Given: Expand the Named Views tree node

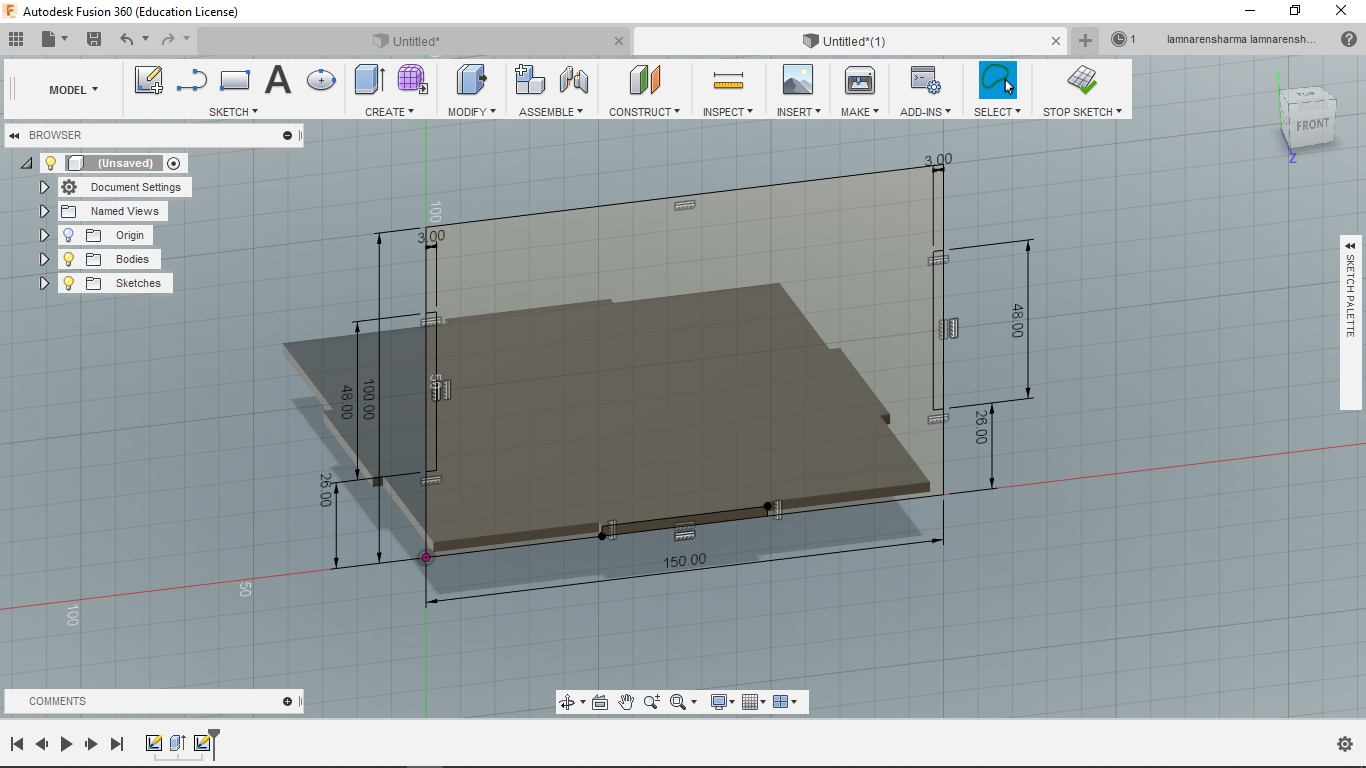Looking at the screenshot, I should click(x=44, y=211).
